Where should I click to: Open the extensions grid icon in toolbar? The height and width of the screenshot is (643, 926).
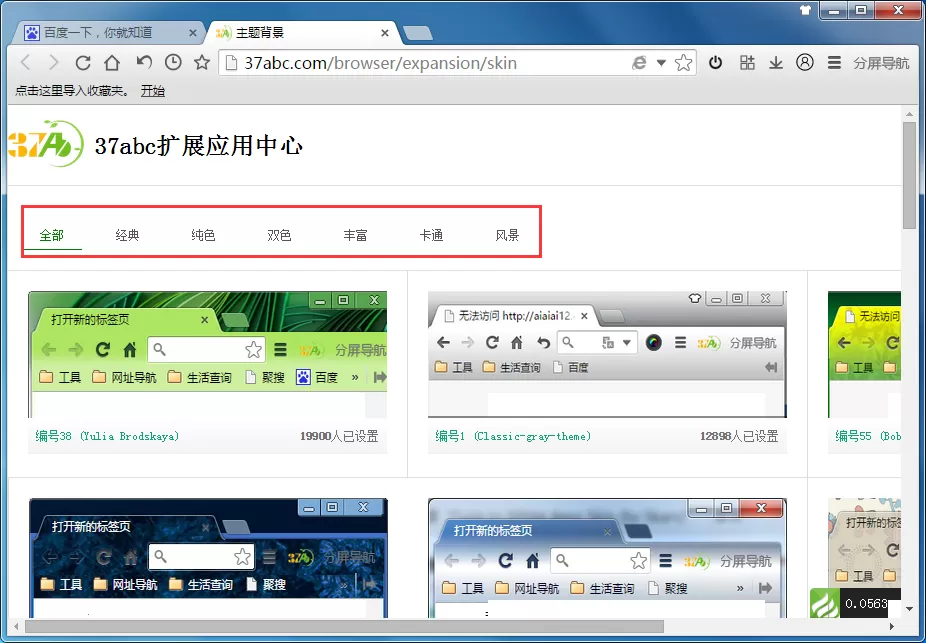point(747,62)
